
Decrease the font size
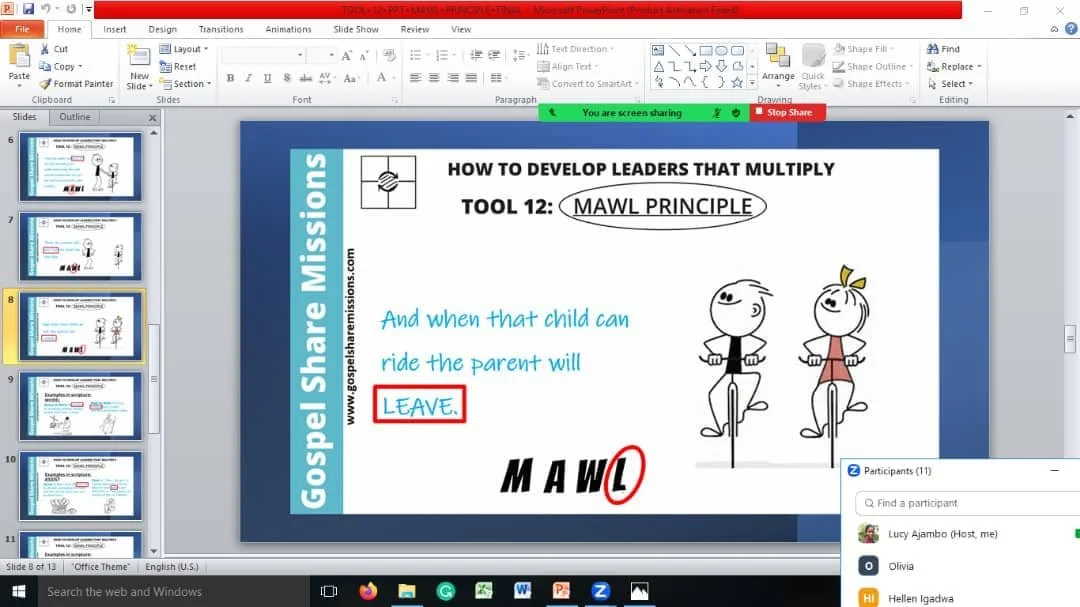(x=364, y=55)
